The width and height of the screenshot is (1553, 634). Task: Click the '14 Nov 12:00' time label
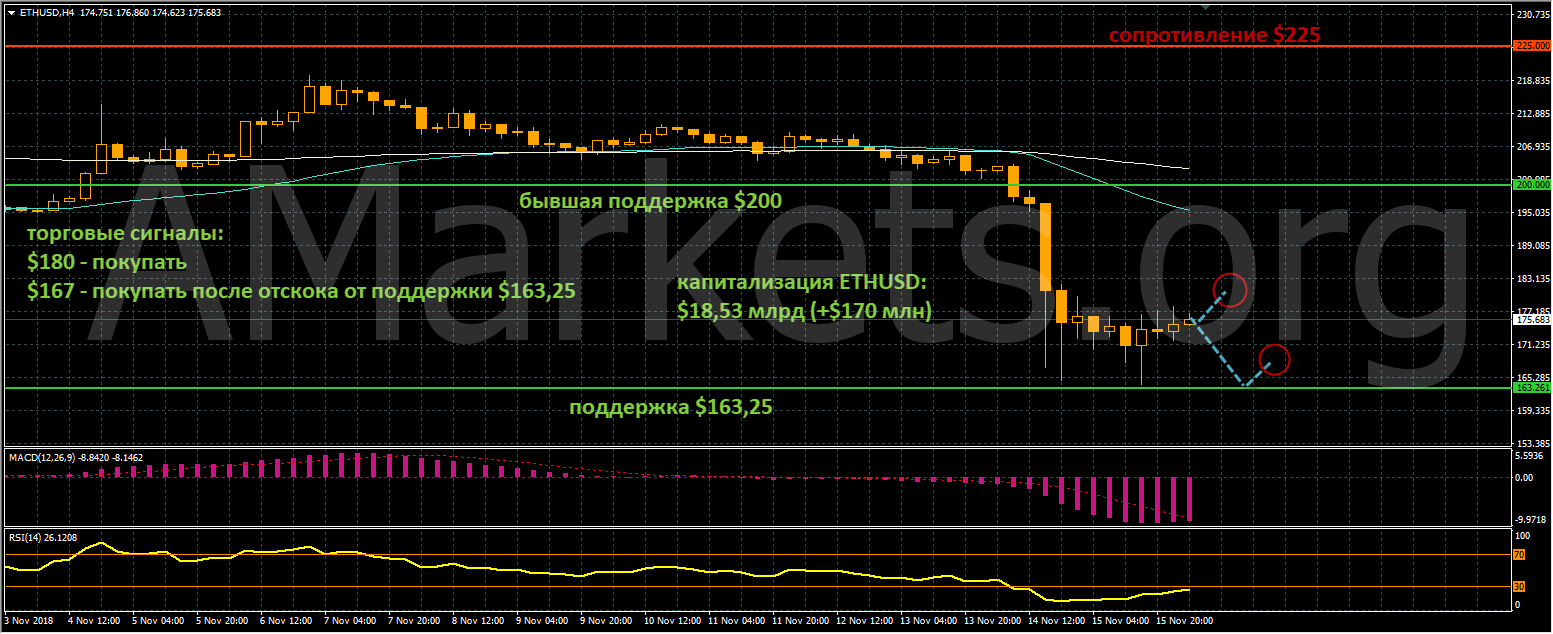[1055, 621]
